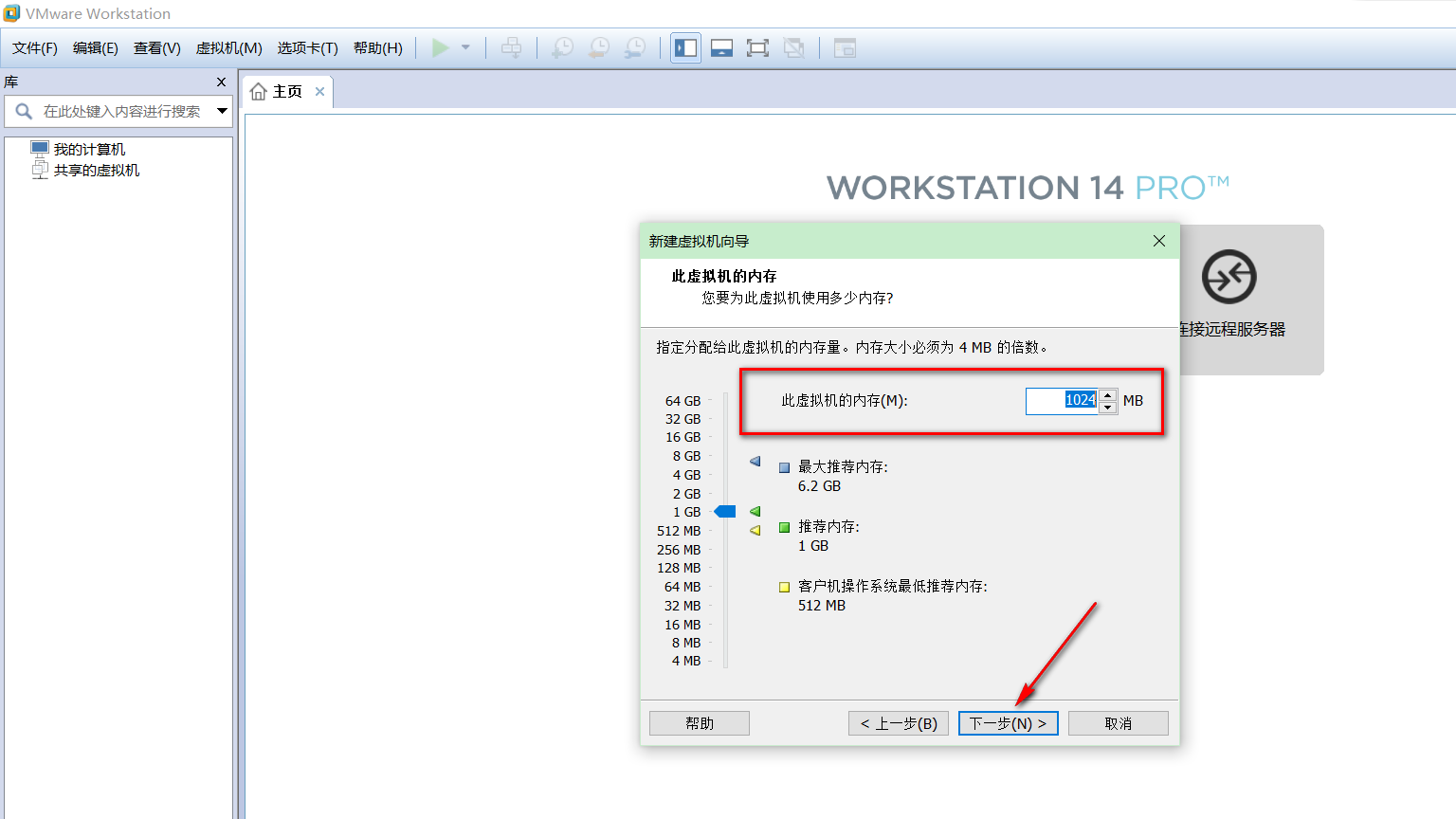Switch to the 主页 tab
This screenshot has width=1456, height=819.
tap(283, 91)
